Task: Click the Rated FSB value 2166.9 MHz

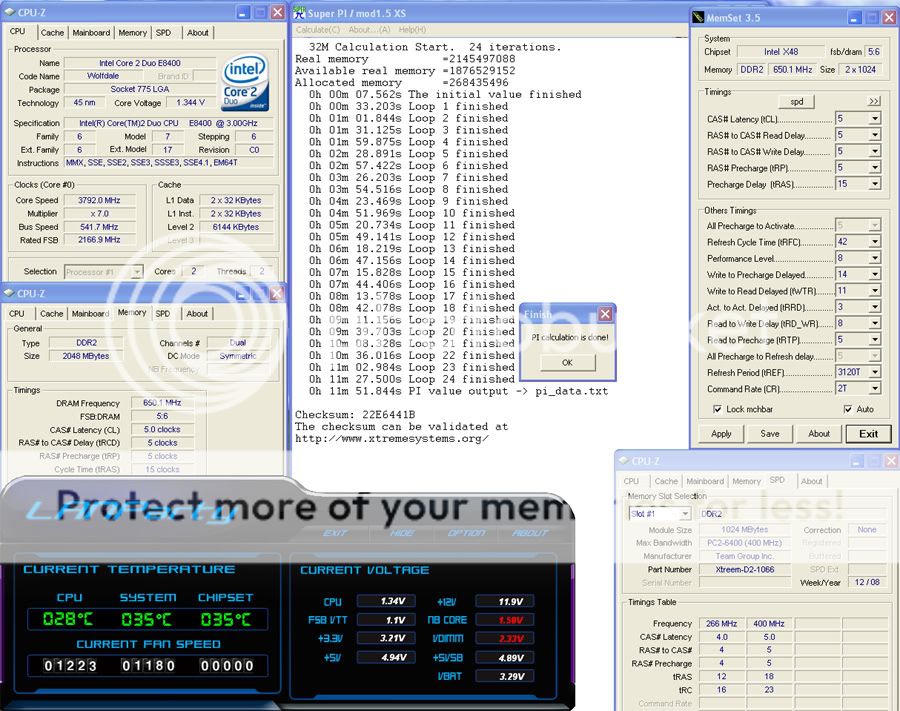Action: (99, 240)
